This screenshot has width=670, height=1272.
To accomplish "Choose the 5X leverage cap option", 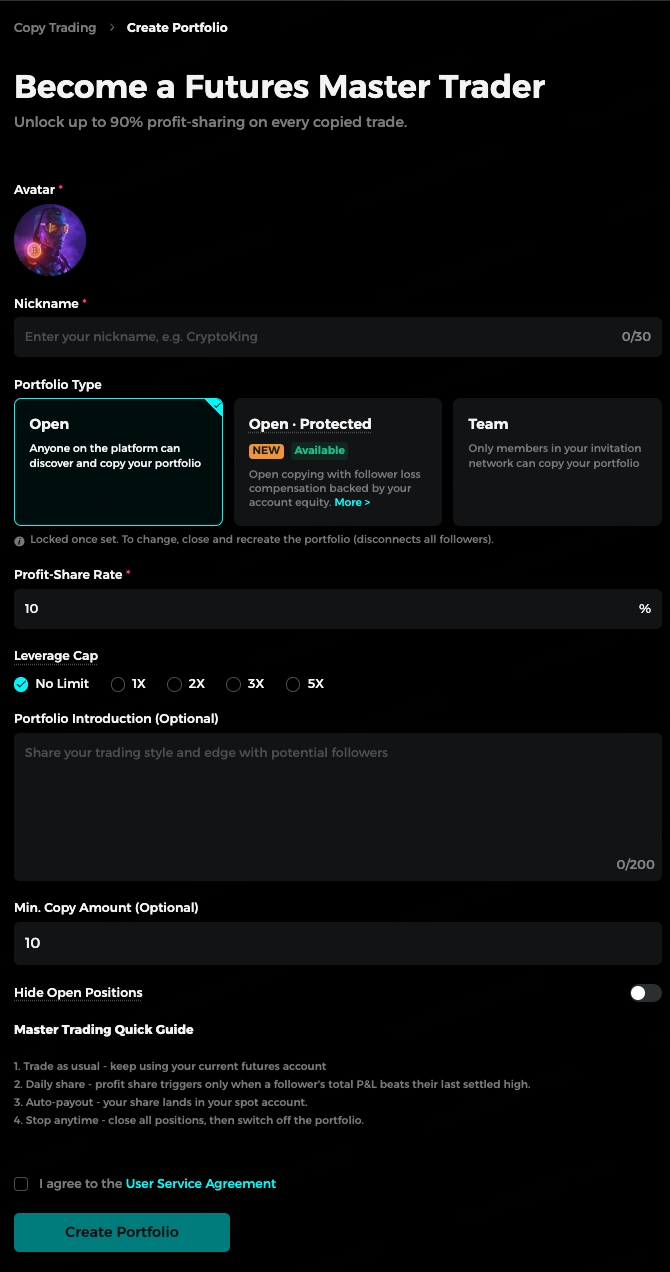I will [x=305, y=684].
